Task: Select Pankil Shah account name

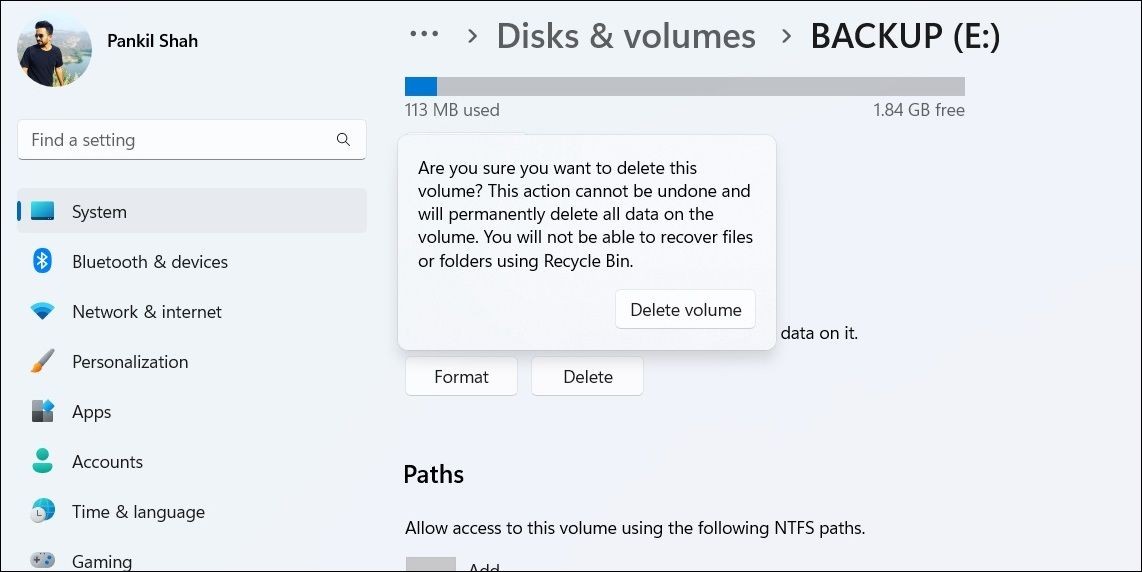Action: [152, 41]
